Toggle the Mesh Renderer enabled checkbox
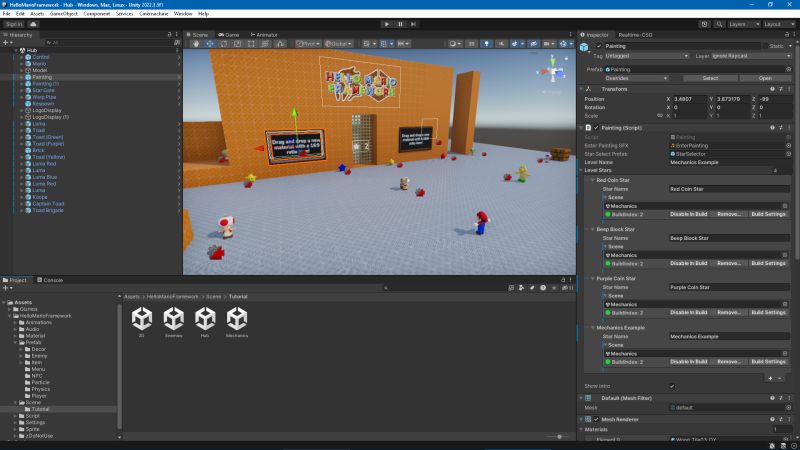The height and width of the screenshot is (450, 800). click(x=596, y=419)
